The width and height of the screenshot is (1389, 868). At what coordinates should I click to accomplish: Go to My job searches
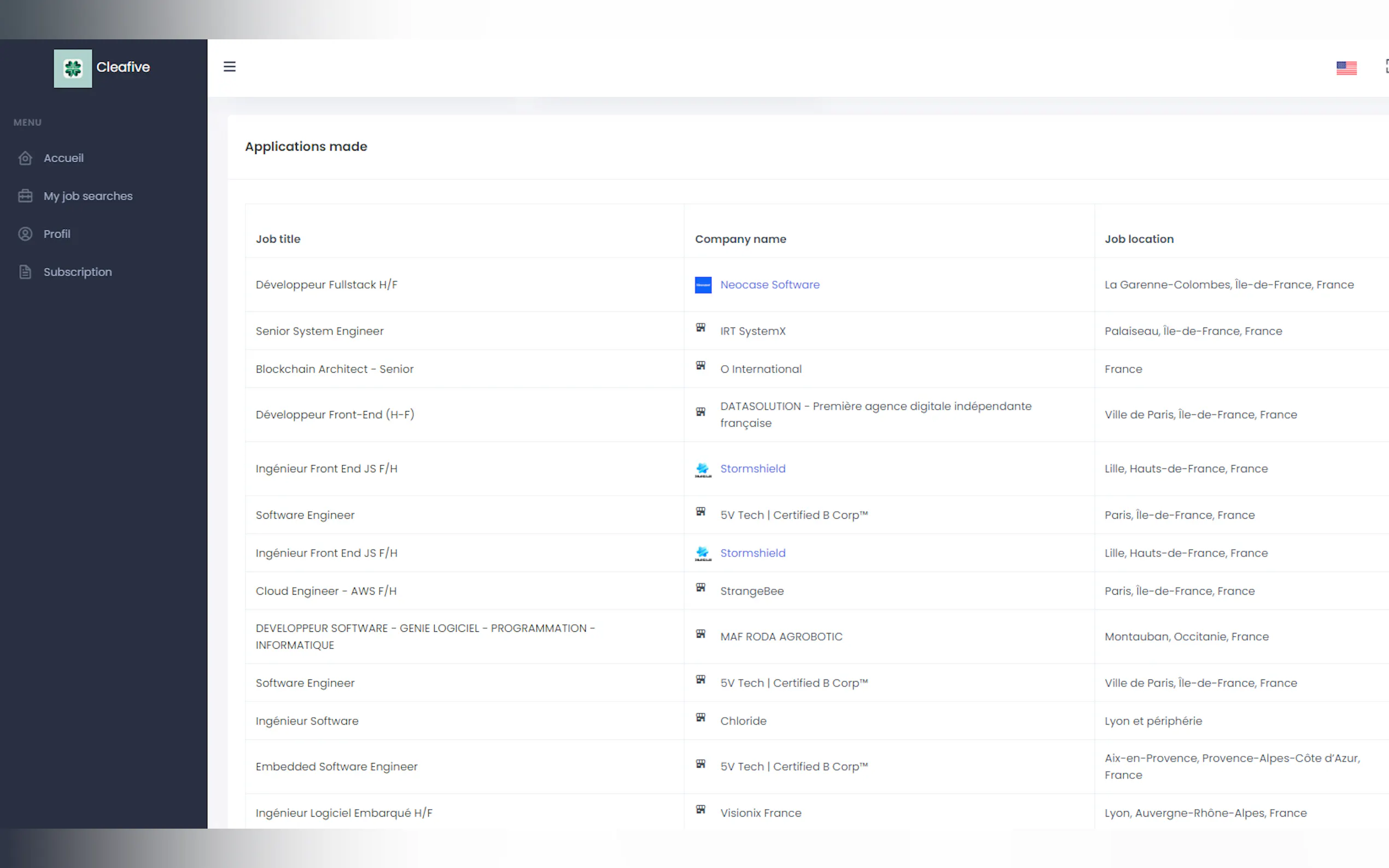88,196
